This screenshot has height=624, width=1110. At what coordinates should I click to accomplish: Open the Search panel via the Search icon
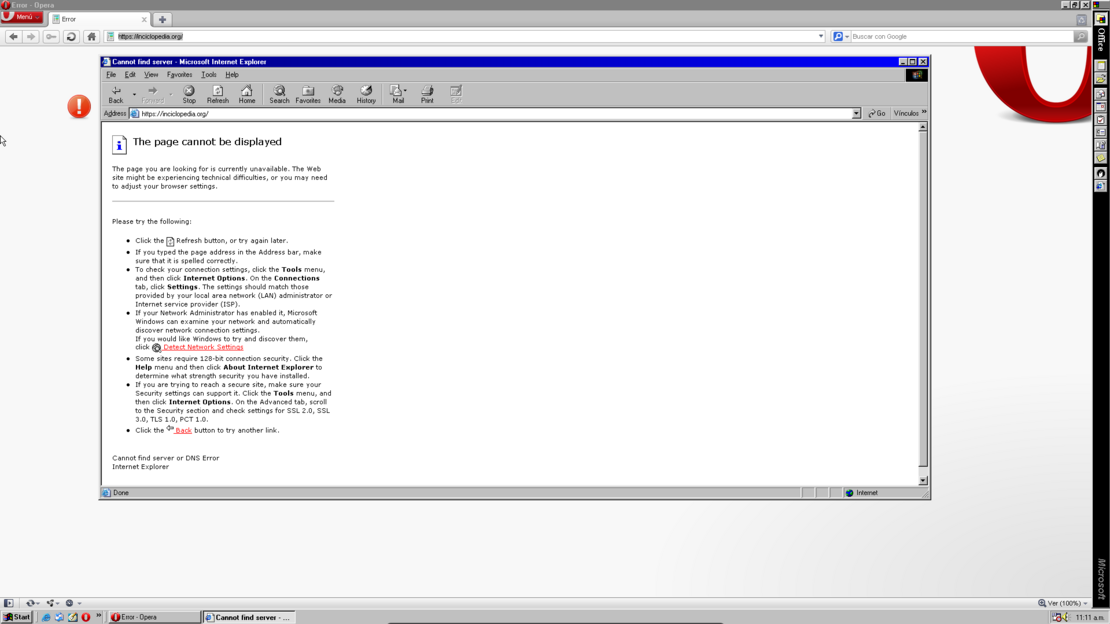click(x=279, y=93)
